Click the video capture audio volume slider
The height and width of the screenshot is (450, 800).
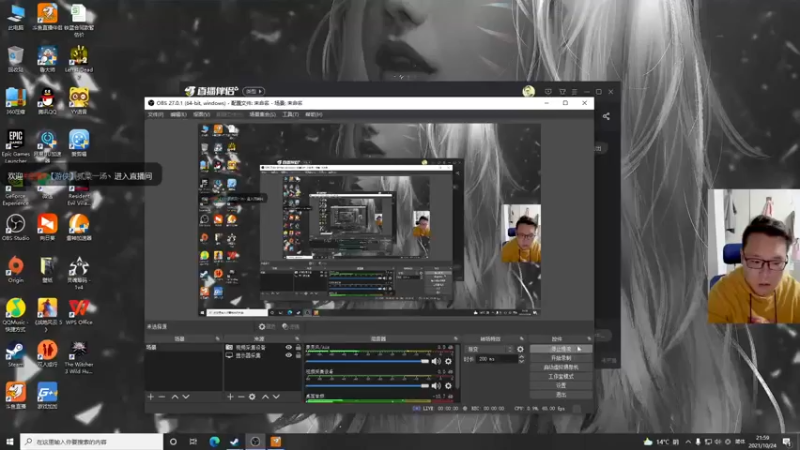tap(367, 386)
